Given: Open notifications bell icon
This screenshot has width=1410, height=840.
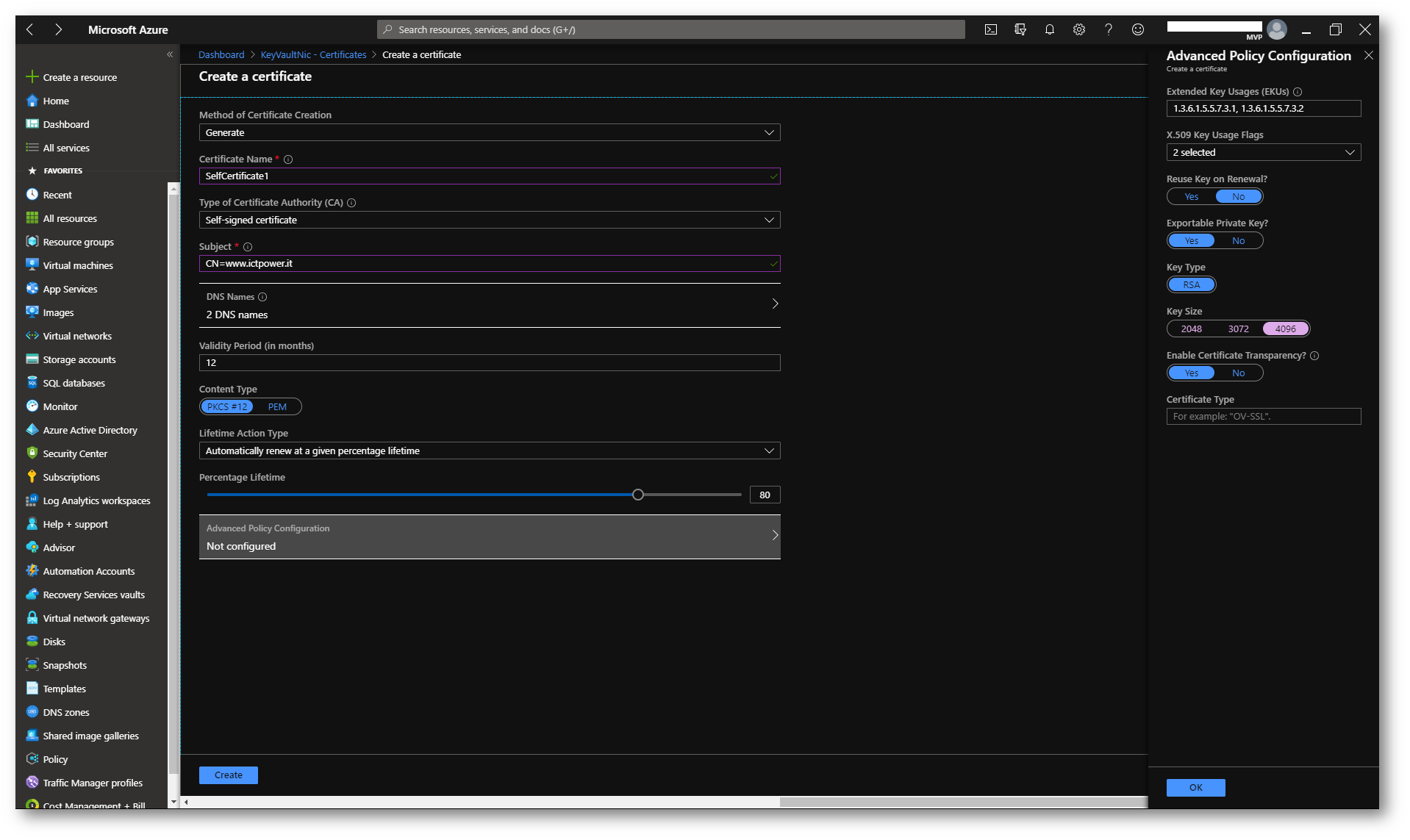Looking at the screenshot, I should pos(1049,29).
